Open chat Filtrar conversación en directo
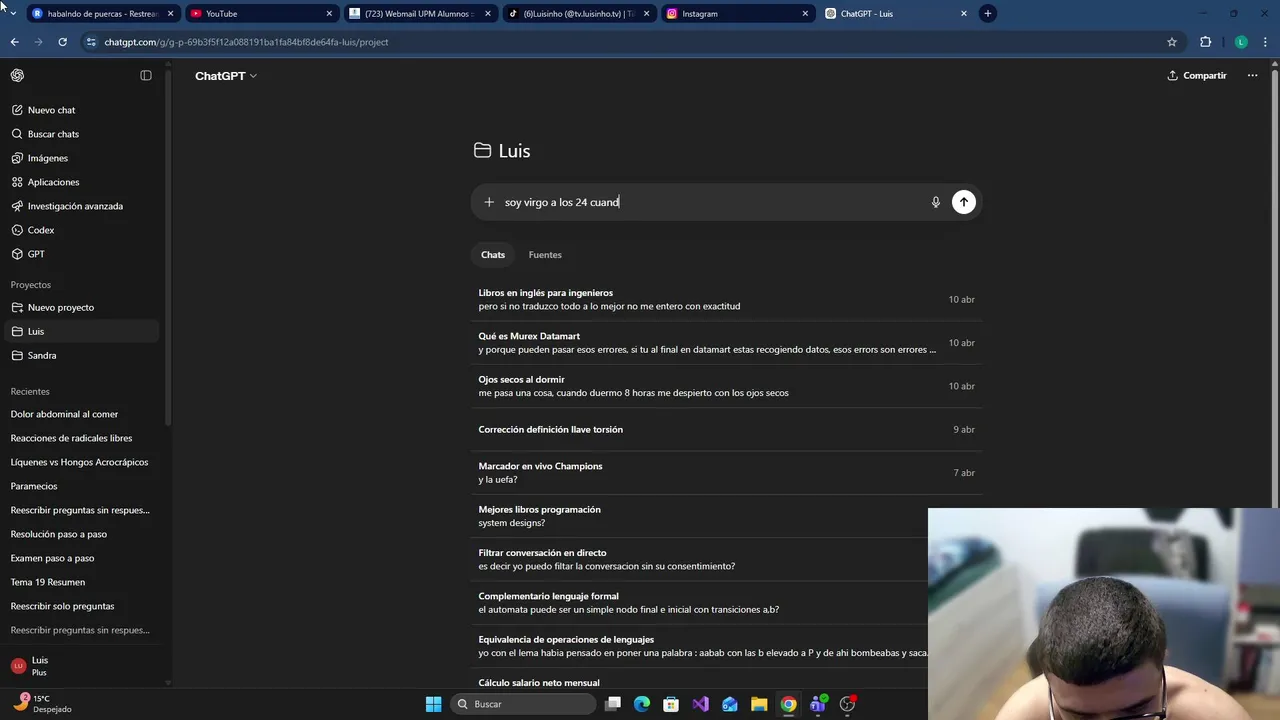1280x720 pixels. tap(699, 559)
